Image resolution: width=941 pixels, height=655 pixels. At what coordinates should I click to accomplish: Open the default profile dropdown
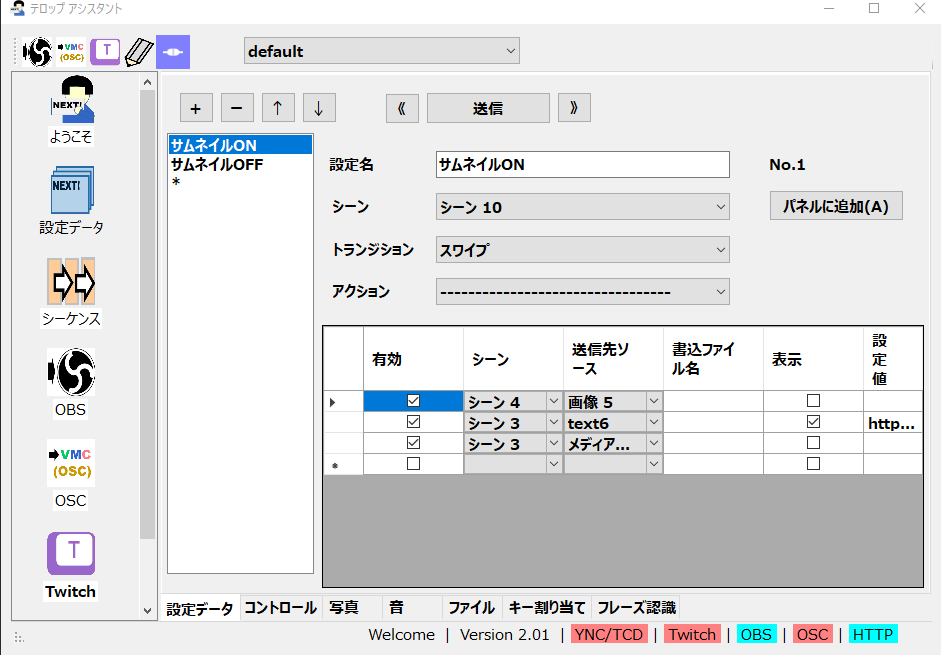click(x=382, y=51)
